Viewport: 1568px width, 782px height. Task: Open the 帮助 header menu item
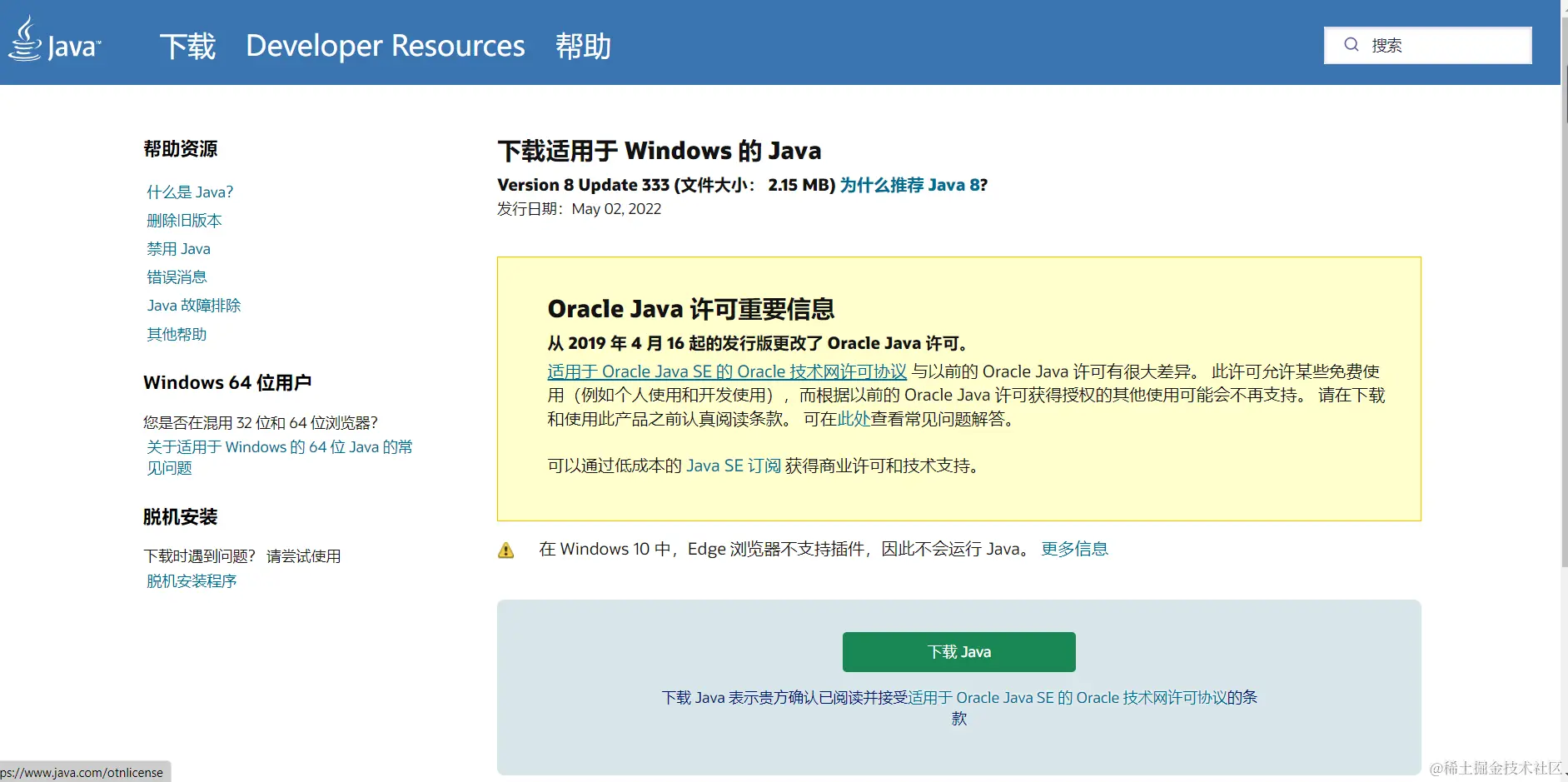point(583,46)
